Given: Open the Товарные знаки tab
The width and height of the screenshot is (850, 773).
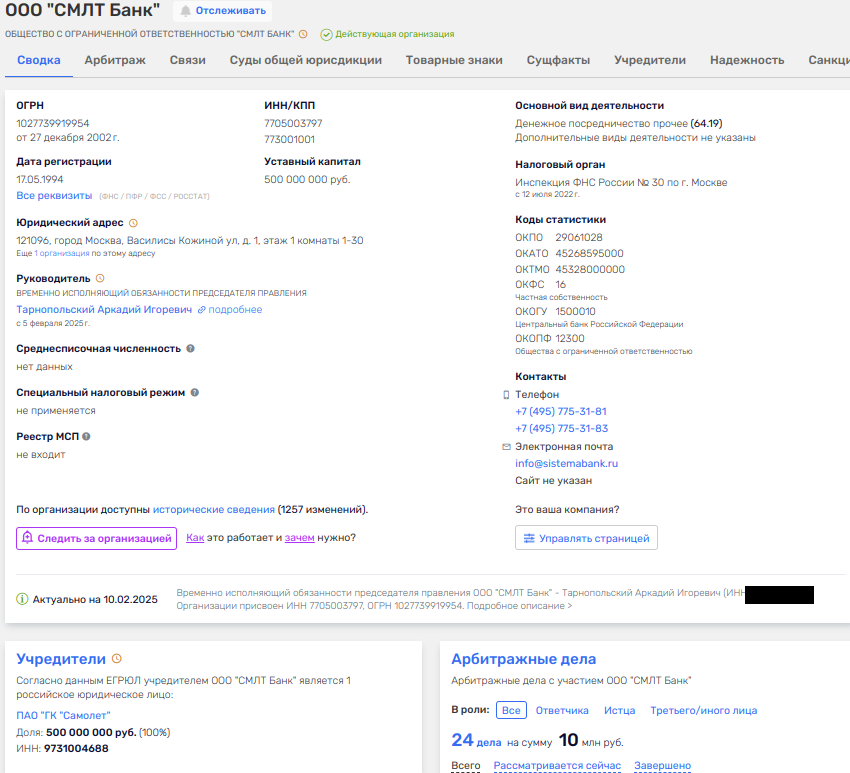Looking at the screenshot, I should [454, 60].
